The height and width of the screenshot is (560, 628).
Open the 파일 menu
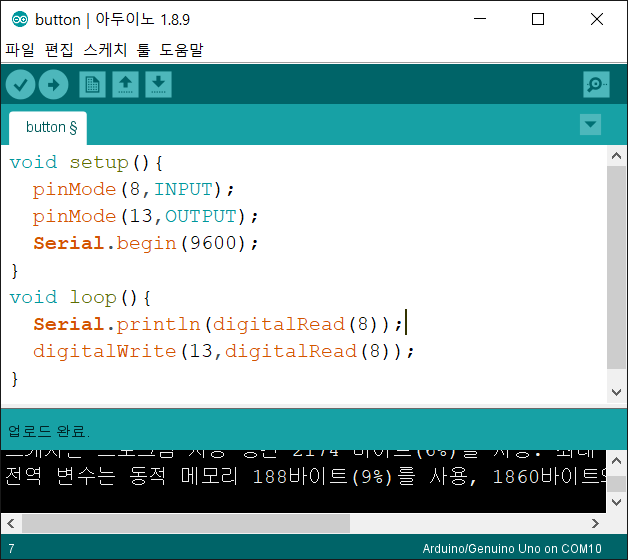point(20,50)
